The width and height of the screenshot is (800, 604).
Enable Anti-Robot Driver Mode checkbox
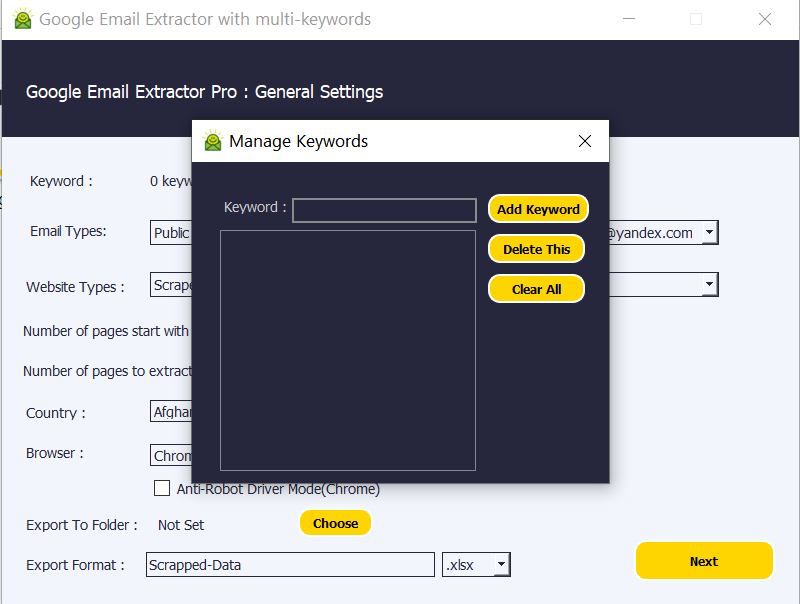coord(162,489)
